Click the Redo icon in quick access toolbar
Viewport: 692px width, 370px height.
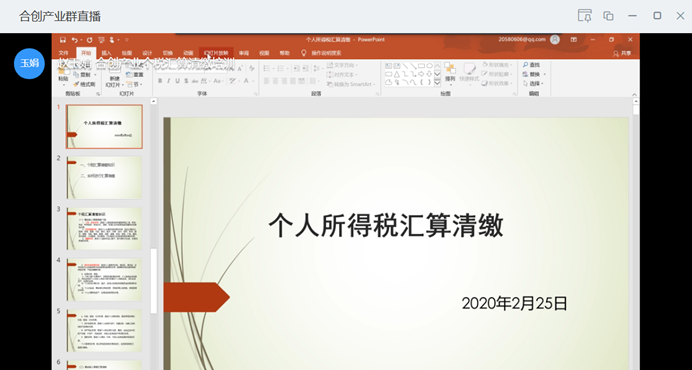[90, 40]
